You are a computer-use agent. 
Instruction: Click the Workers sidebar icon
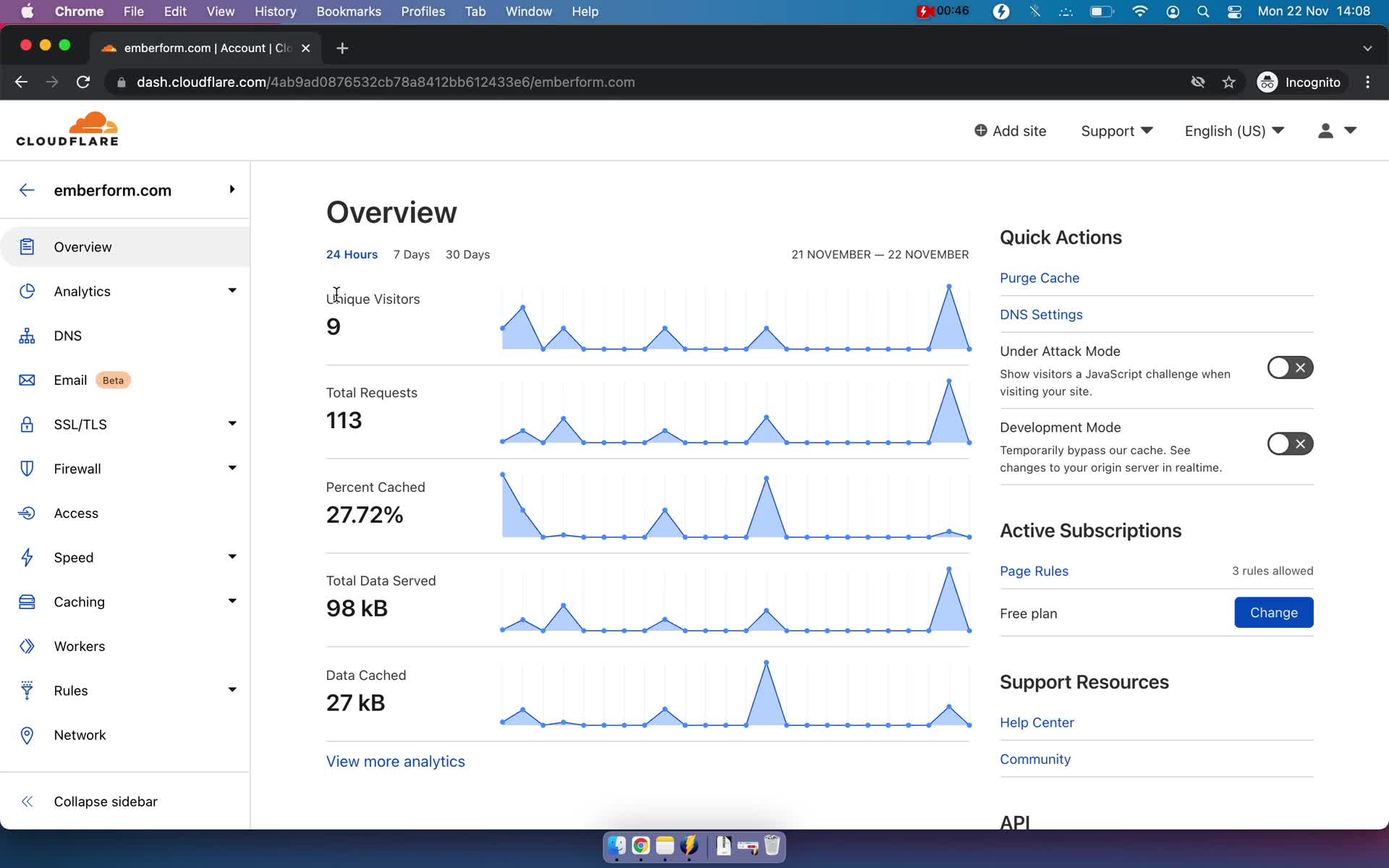27,645
